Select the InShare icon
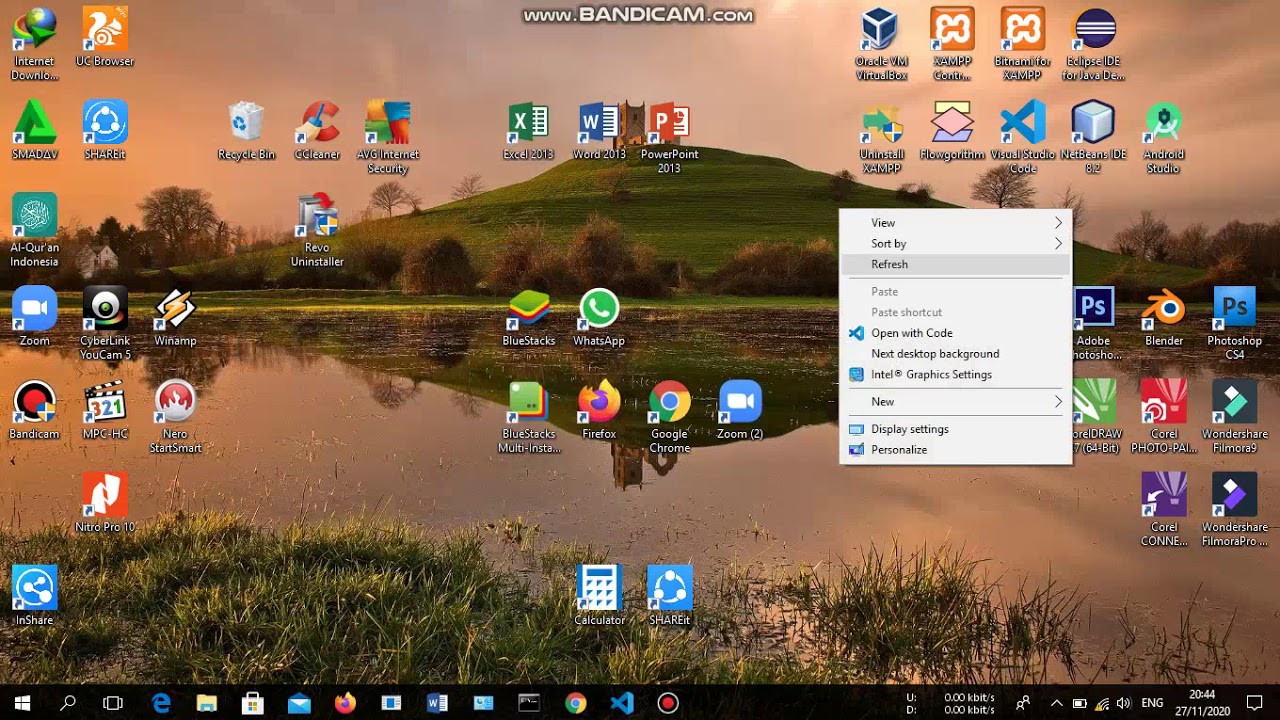This screenshot has width=1280, height=720. click(x=34, y=595)
